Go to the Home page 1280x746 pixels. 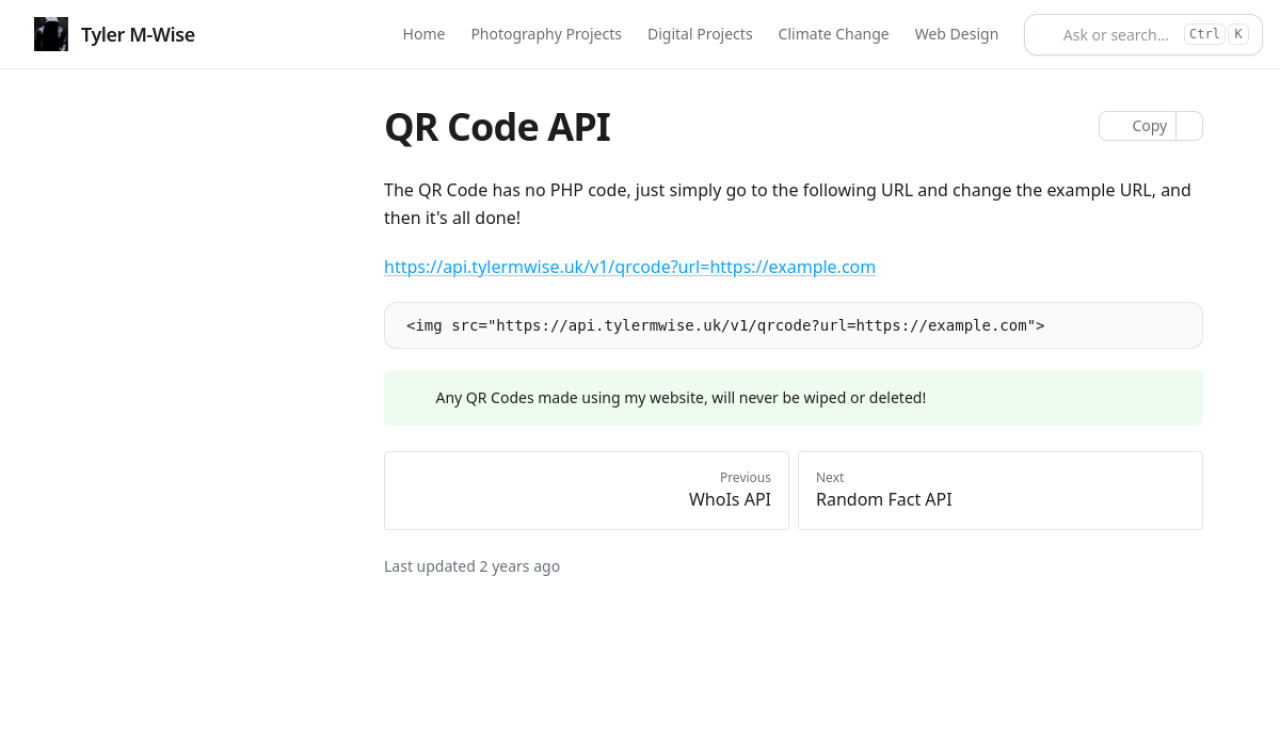click(x=423, y=34)
